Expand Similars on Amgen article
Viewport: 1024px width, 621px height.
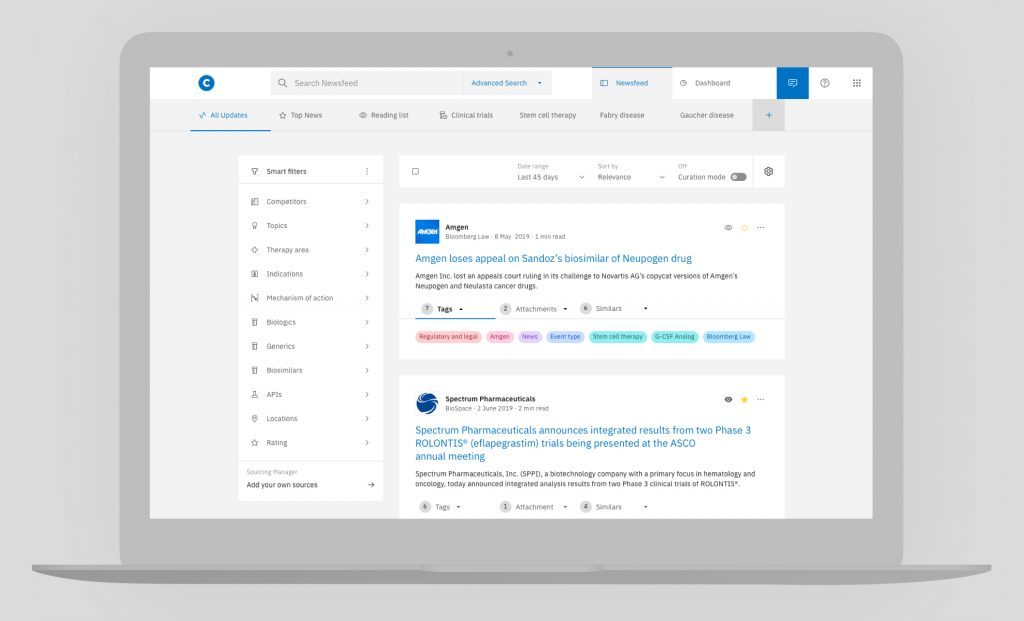tap(615, 308)
